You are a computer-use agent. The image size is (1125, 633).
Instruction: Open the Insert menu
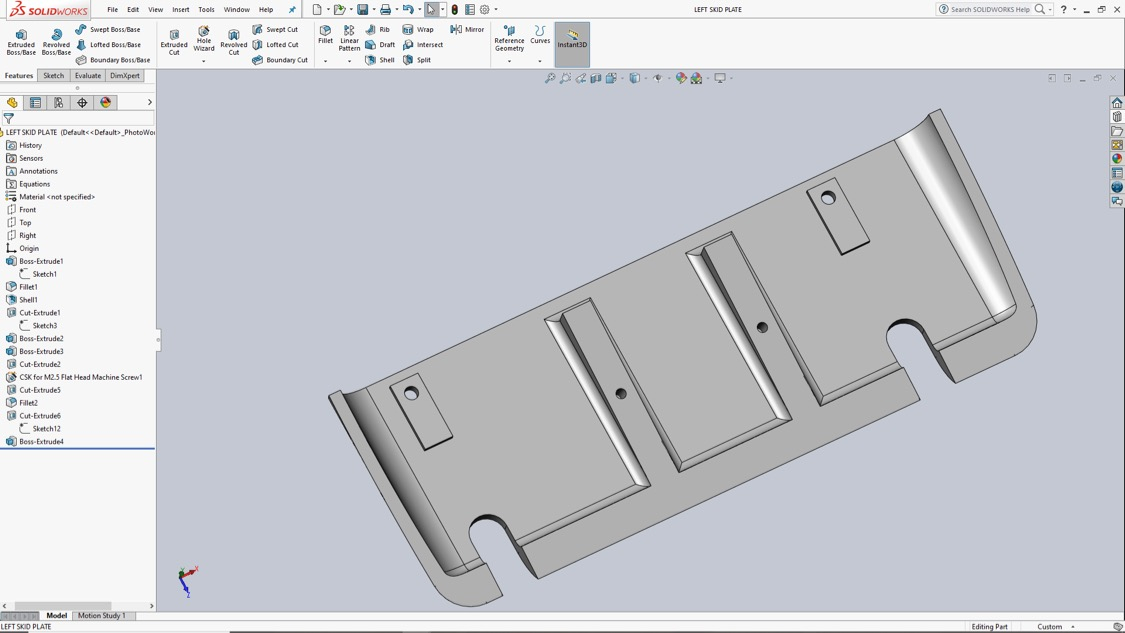181,9
